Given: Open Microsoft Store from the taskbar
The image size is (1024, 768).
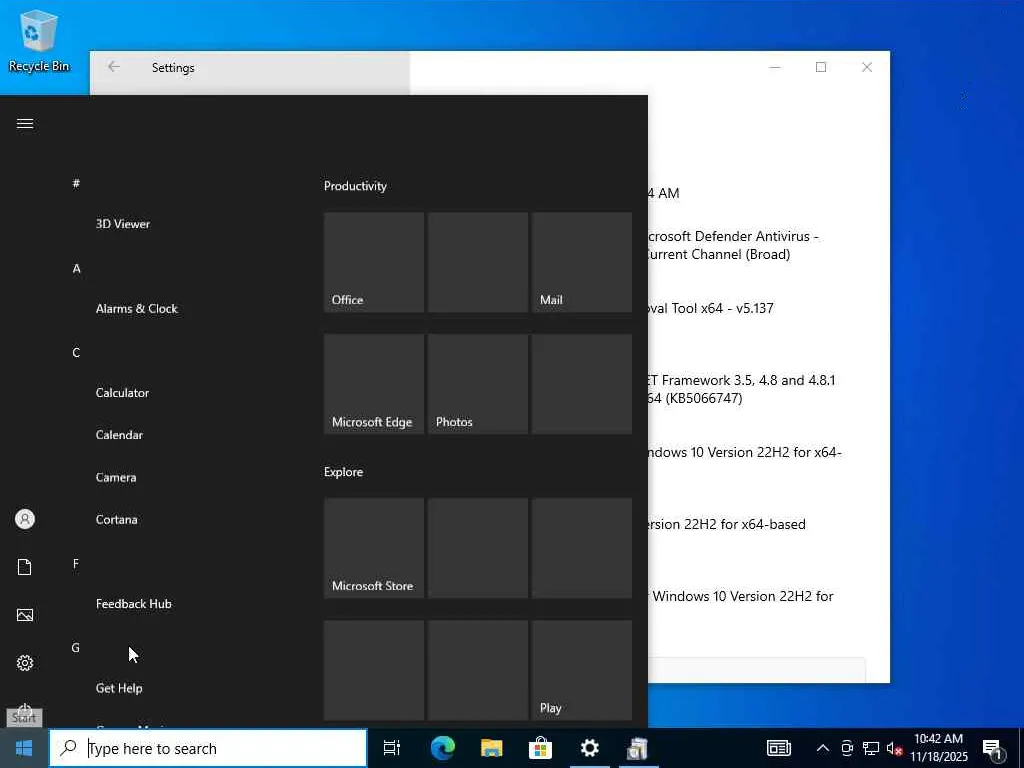Looking at the screenshot, I should click(540, 748).
